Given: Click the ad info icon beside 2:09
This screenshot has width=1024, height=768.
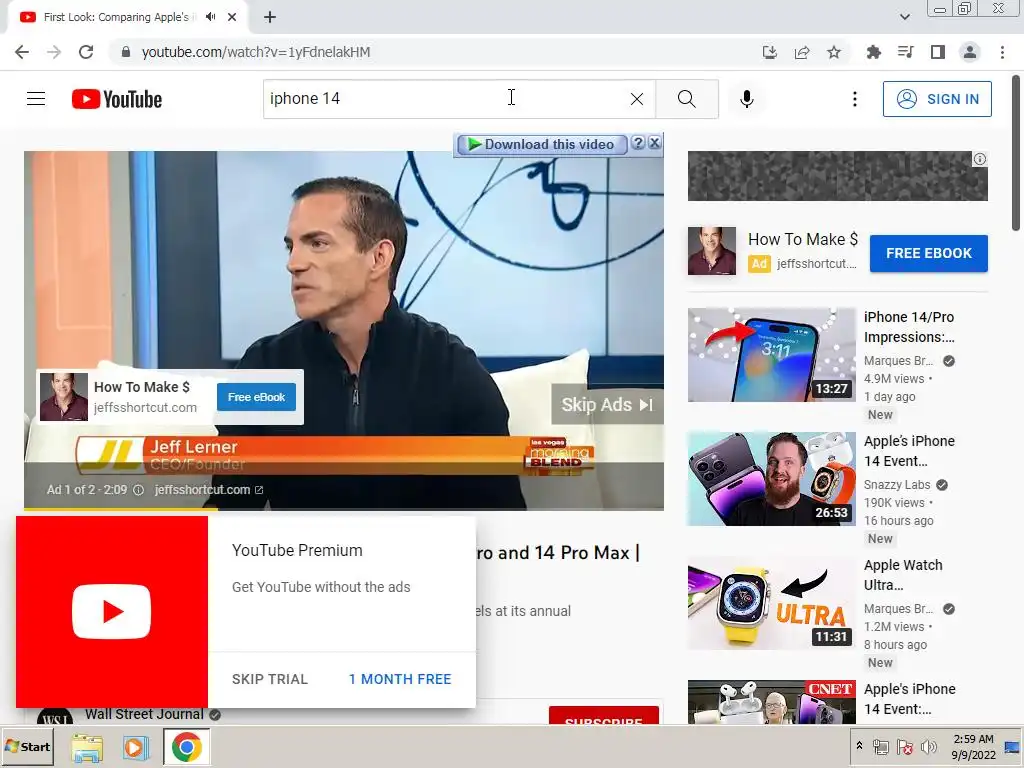Looking at the screenshot, I should 138,490.
